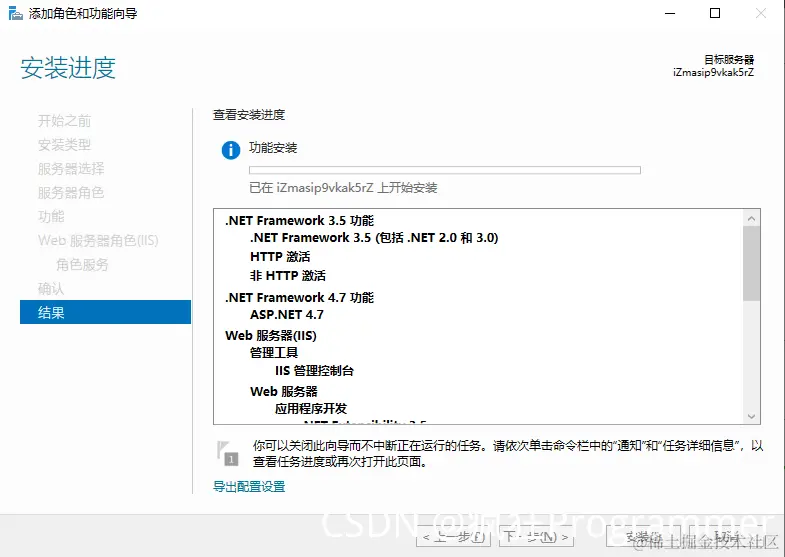Minimize the wizard window
785x557 pixels.
(x=670, y=14)
